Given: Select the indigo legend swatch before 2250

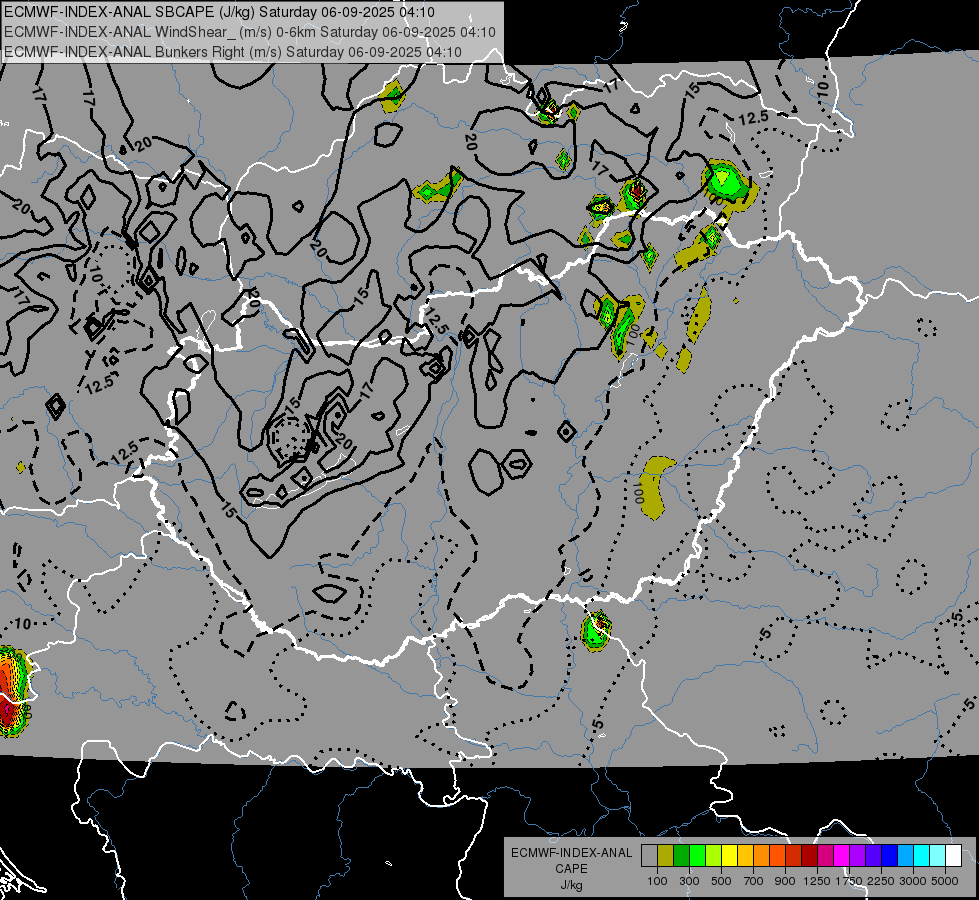Looking at the screenshot, I should [x=873, y=856].
